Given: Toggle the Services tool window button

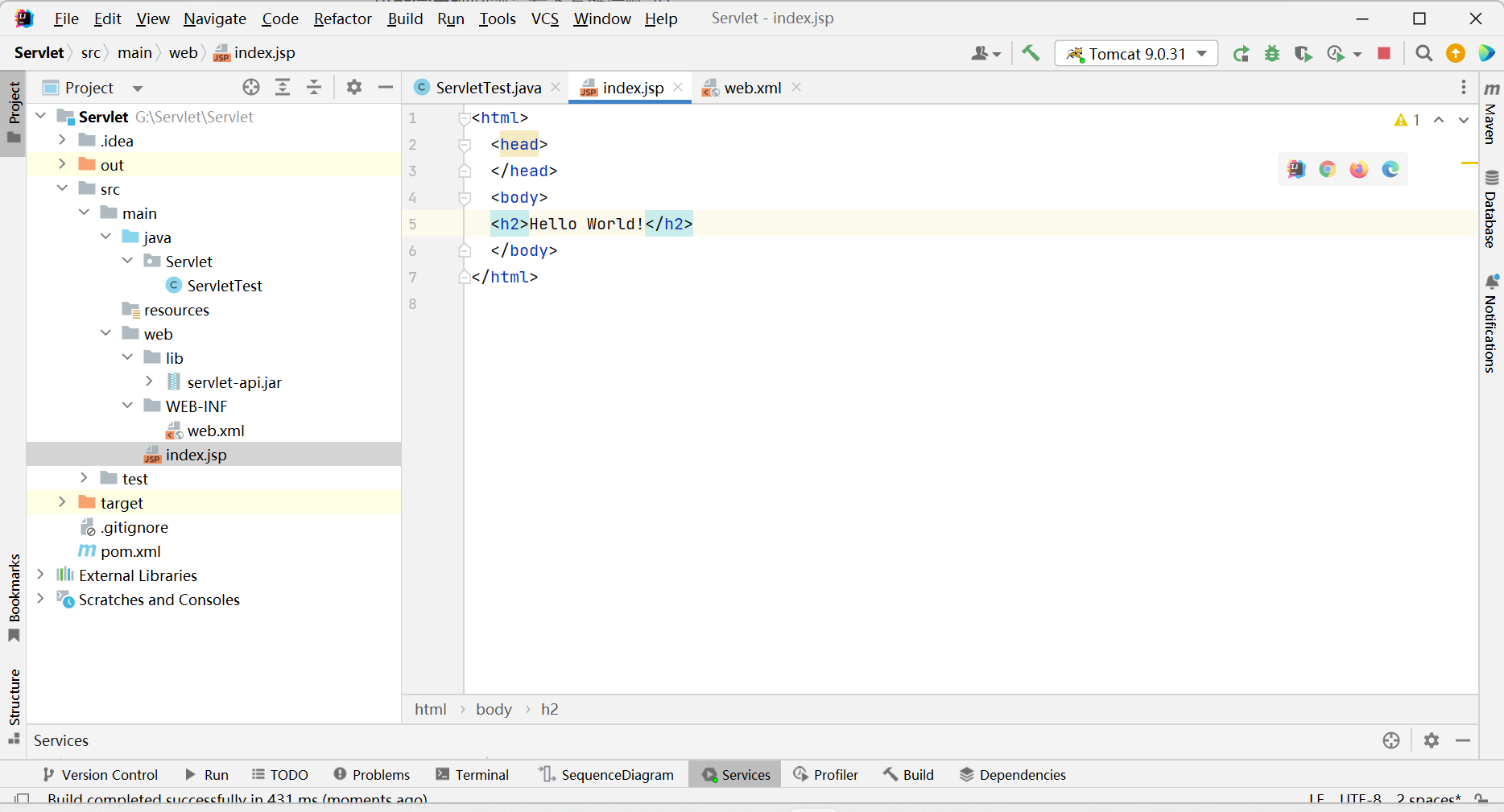Looking at the screenshot, I should coord(735,774).
